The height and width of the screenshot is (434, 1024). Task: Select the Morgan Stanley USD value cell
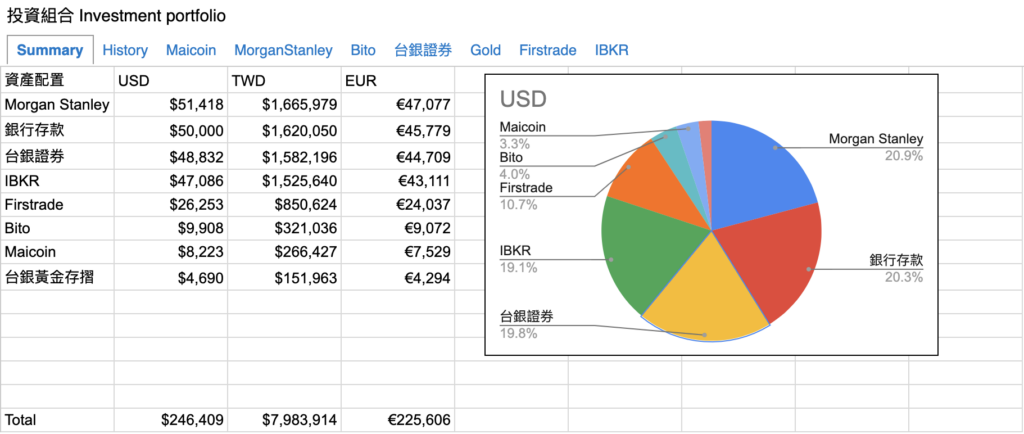(170, 104)
